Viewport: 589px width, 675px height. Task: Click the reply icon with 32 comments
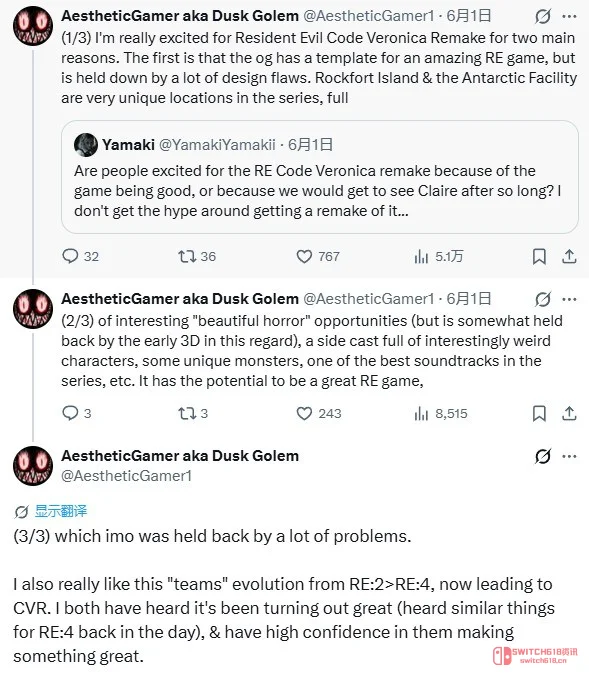[70, 256]
